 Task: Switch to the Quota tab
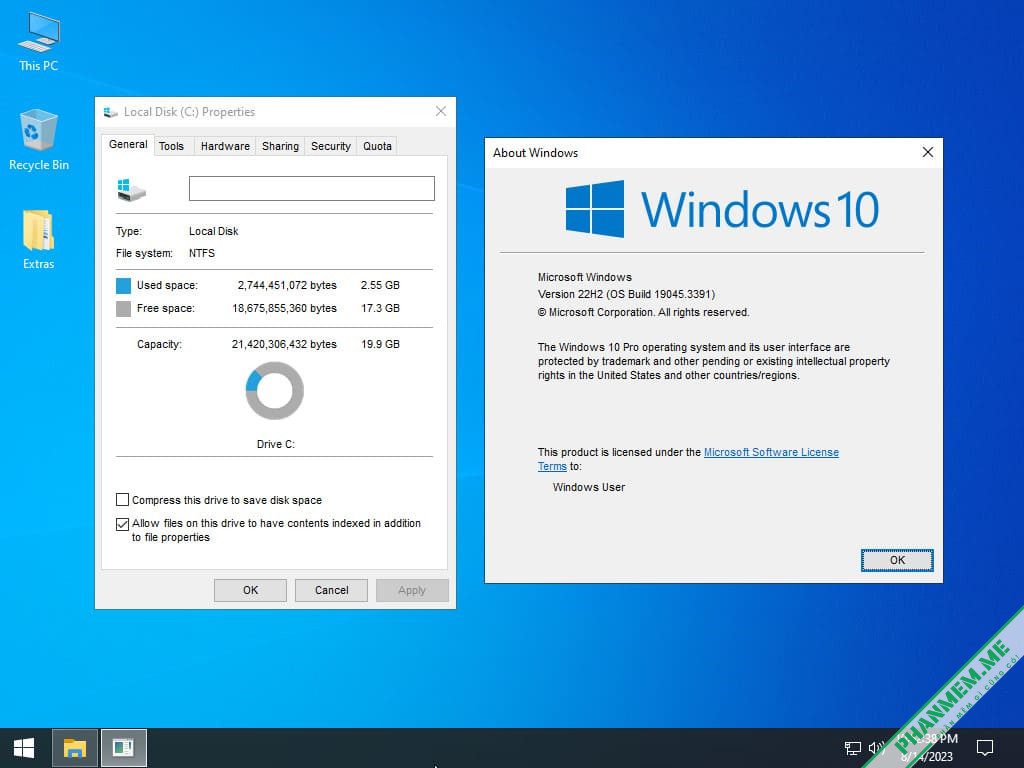pos(377,146)
